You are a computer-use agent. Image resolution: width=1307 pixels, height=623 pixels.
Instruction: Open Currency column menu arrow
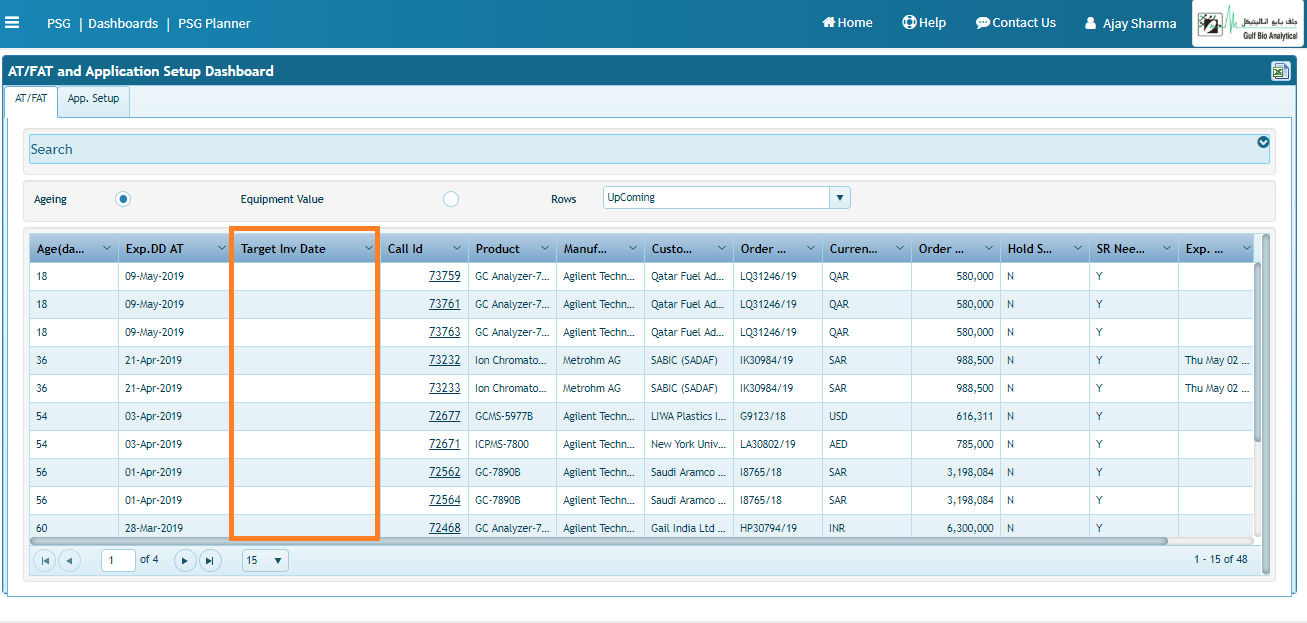click(900, 248)
